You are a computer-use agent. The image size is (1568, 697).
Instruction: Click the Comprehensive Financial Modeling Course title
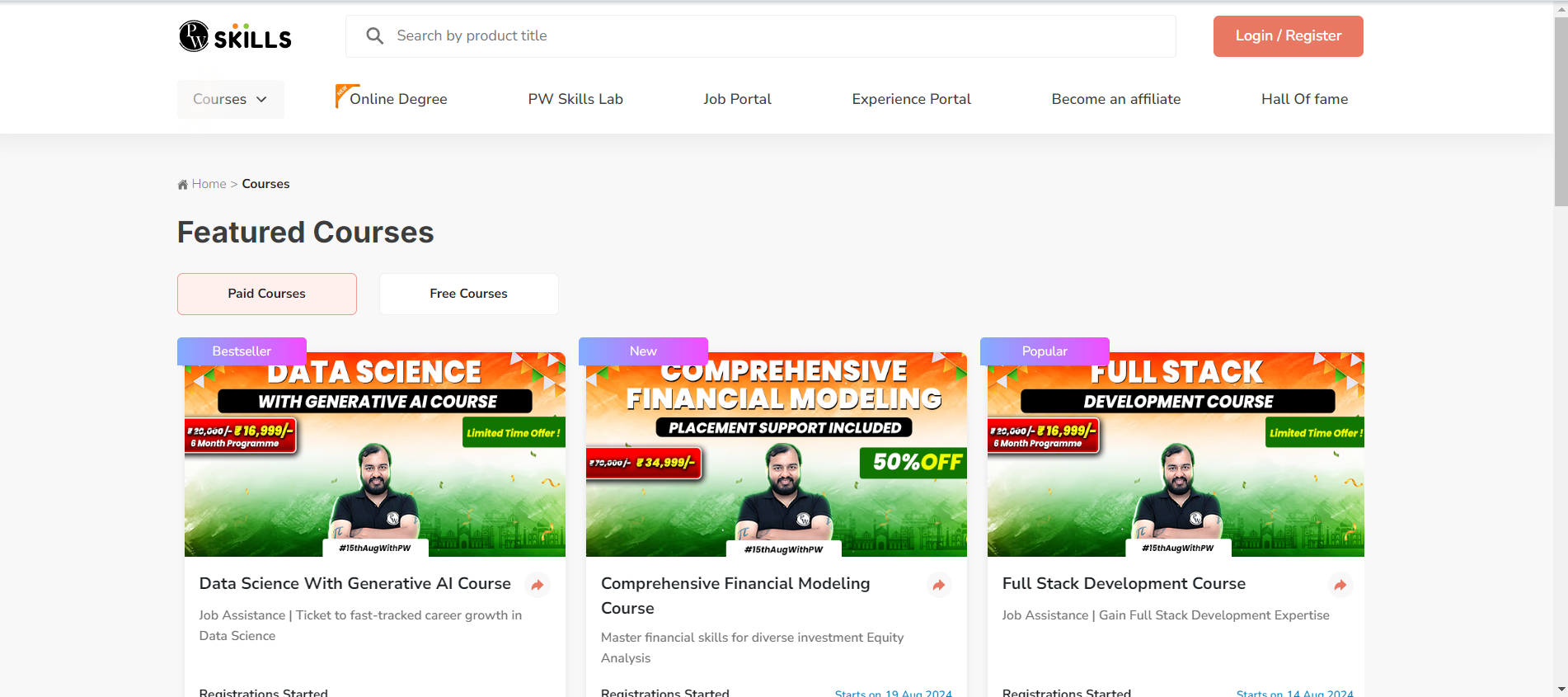(x=735, y=596)
